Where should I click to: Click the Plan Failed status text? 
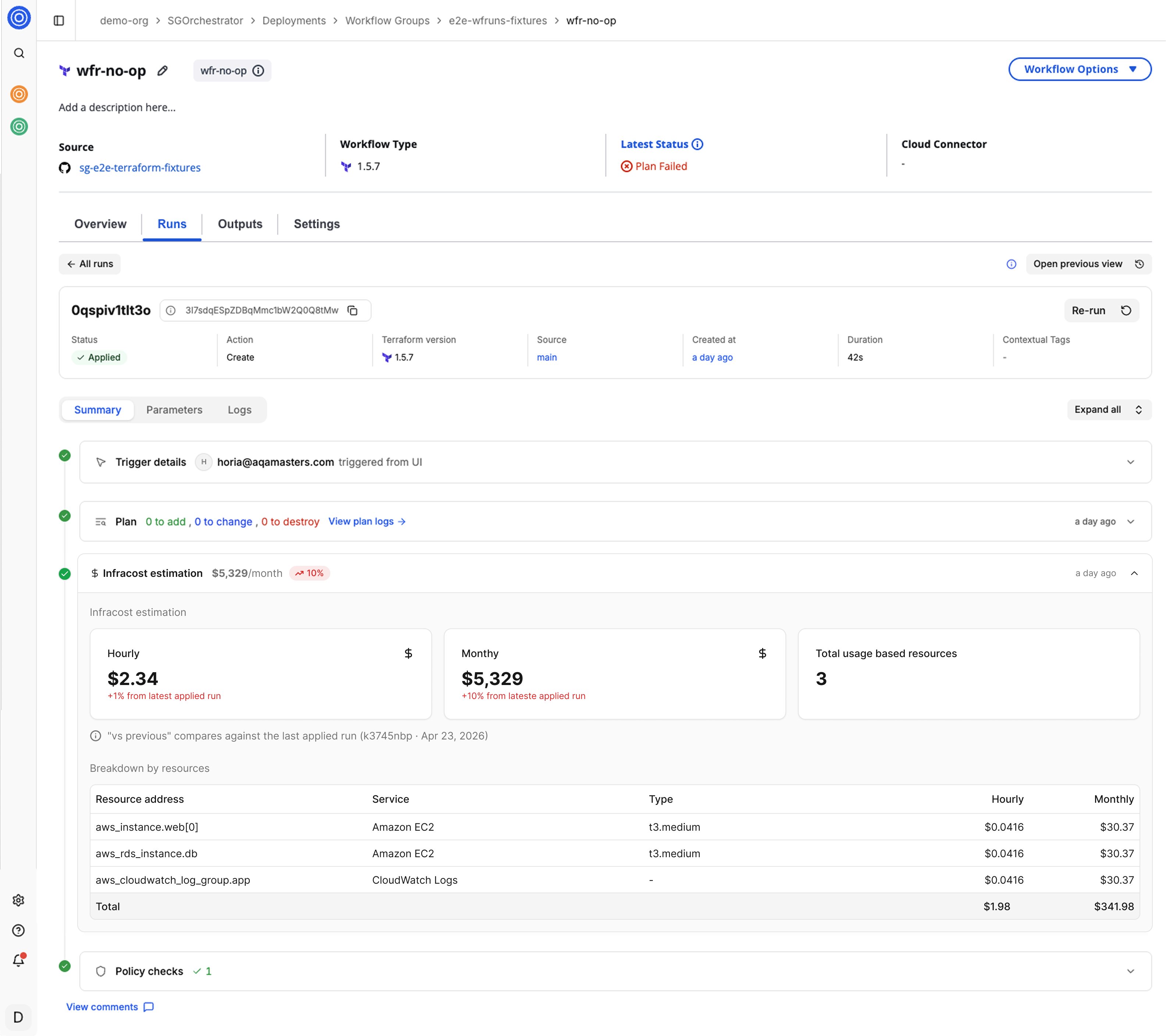coord(661,167)
